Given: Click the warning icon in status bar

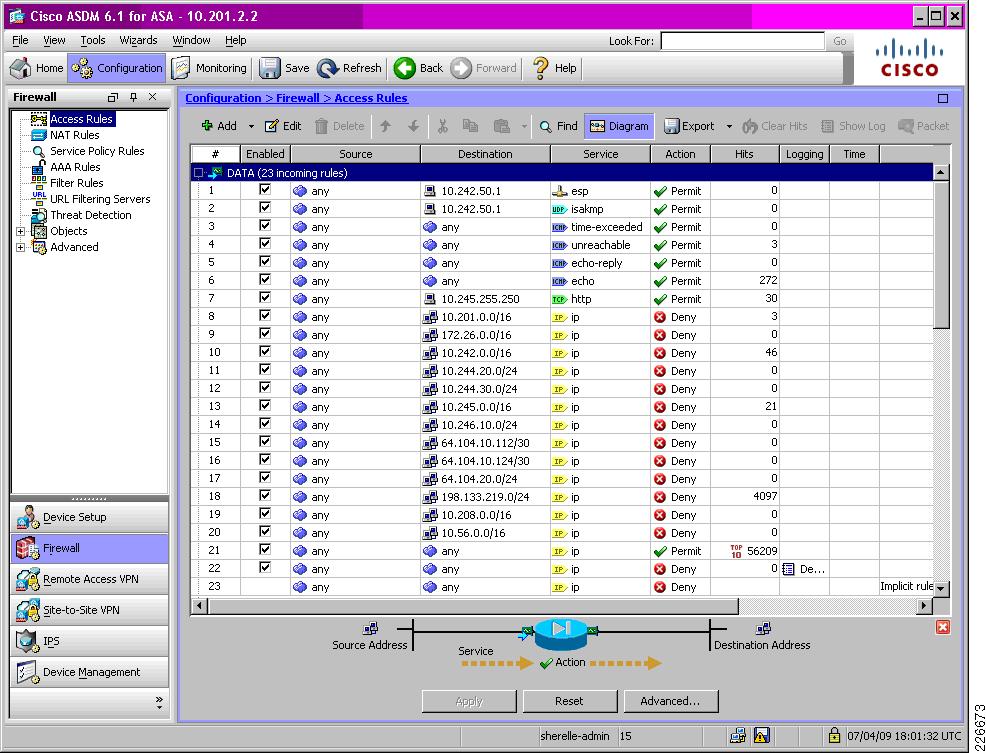Looking at the screenshot, I should (762, 735).
